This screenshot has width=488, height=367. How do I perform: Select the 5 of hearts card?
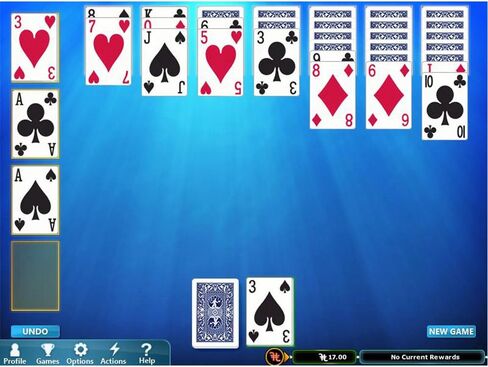tap(220, 62)
